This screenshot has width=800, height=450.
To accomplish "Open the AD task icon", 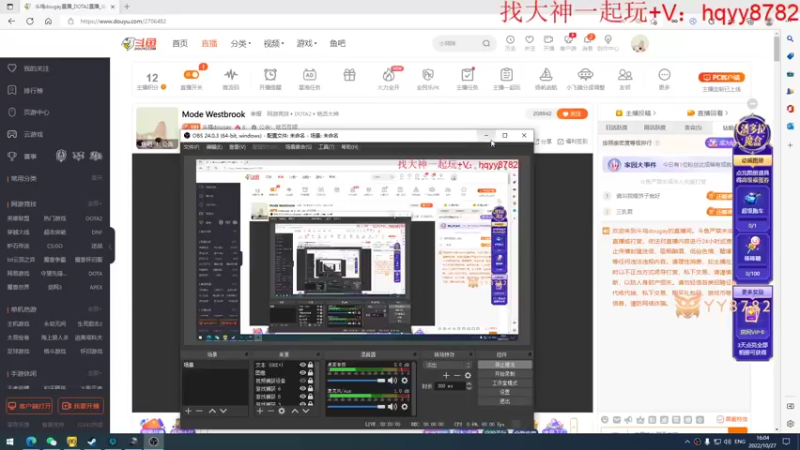I will pyautogui.click(x=309, y=75).
